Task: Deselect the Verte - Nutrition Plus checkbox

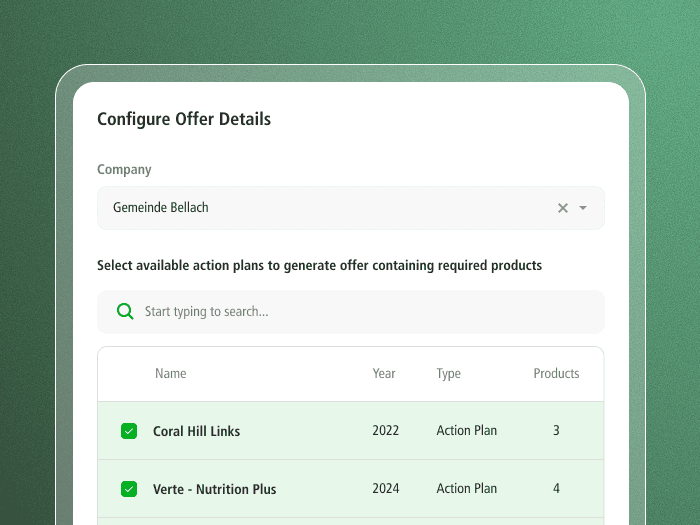Action: click(x=129, y=489)
